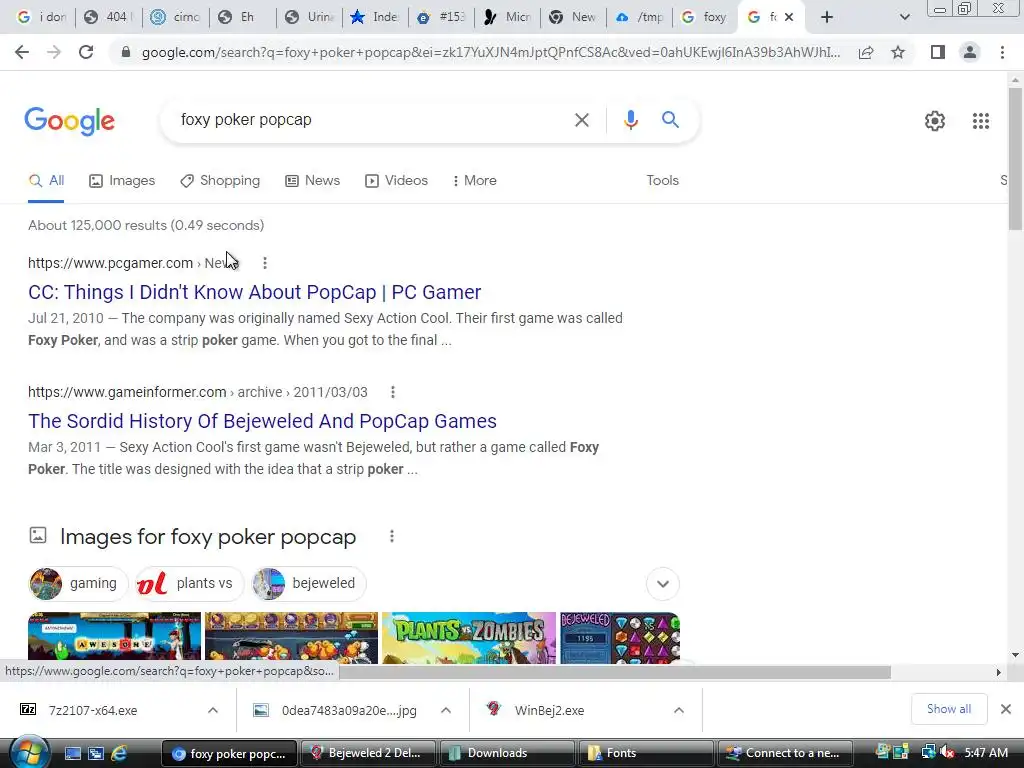Screen dimensions: 1024x768
Task: Open options for the gameinformer.com result
Action: (x=392, y=392)
